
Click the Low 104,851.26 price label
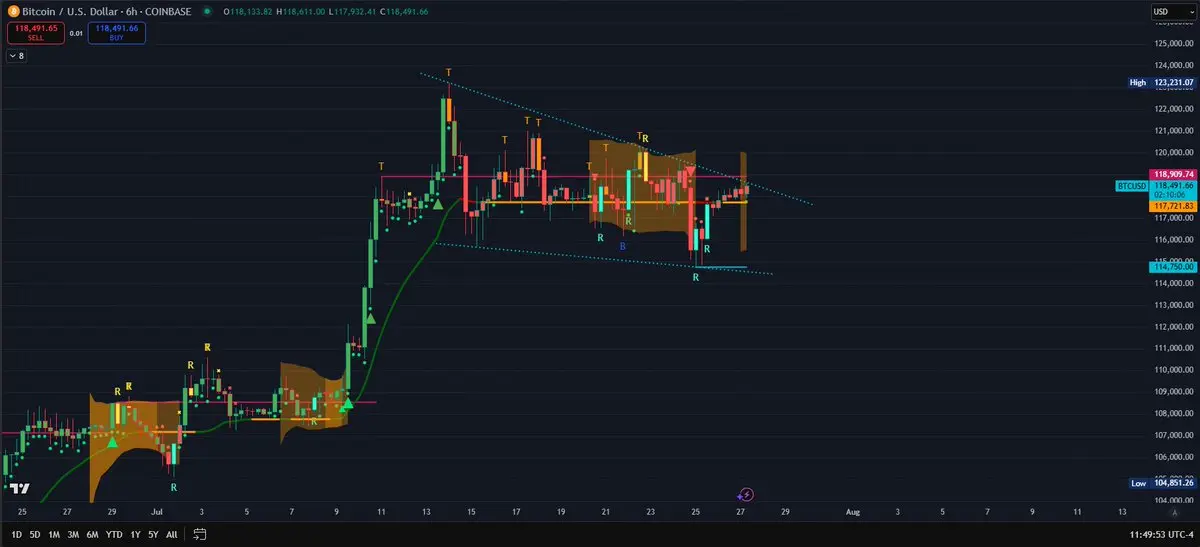(x=1161, y=482)
